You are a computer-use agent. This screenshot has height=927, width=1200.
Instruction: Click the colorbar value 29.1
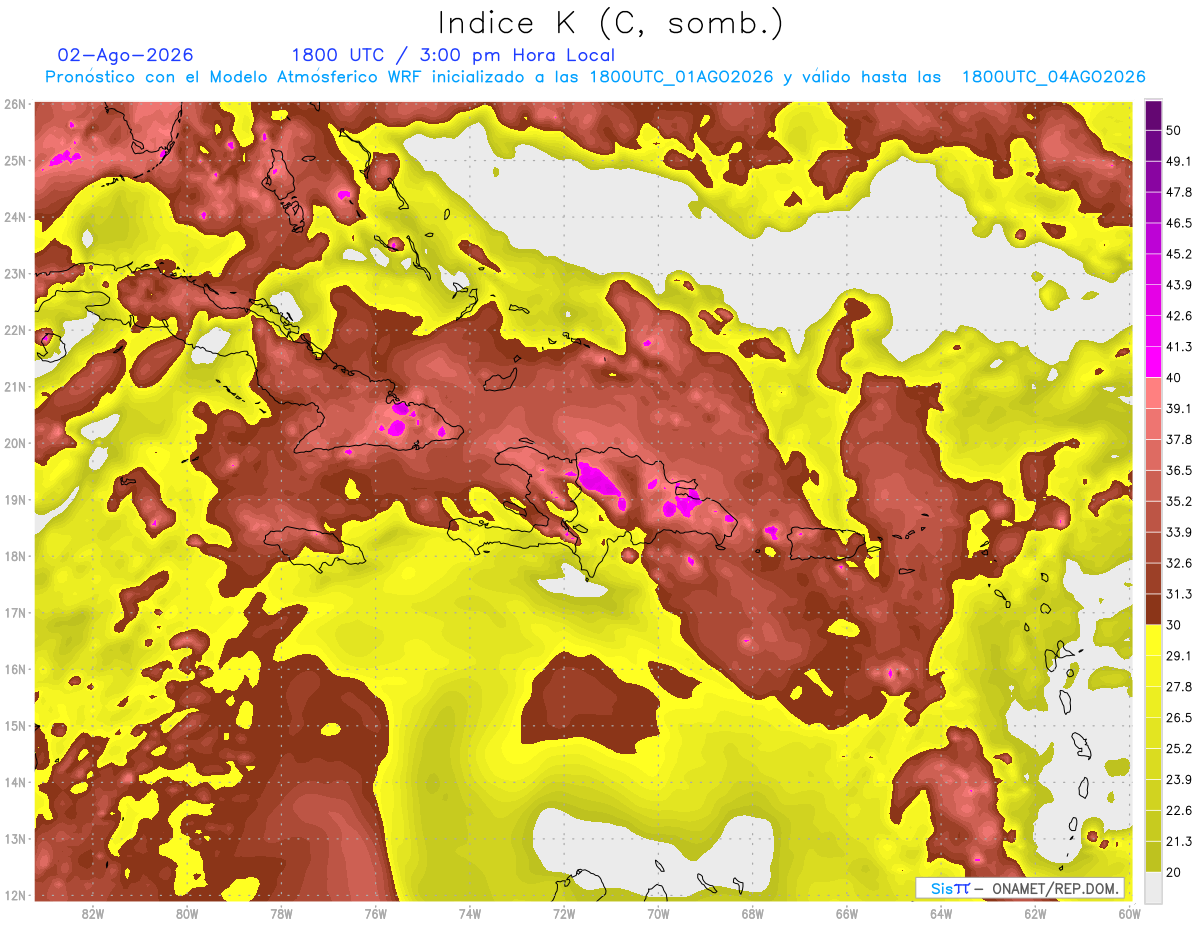tap(1180, 655)
